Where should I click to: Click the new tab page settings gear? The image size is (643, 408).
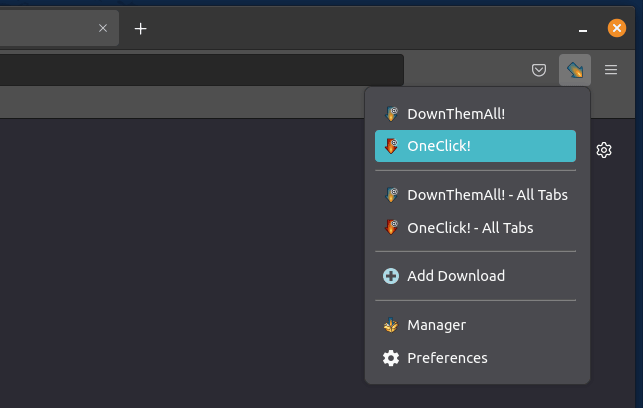click(x=604, y=150)
